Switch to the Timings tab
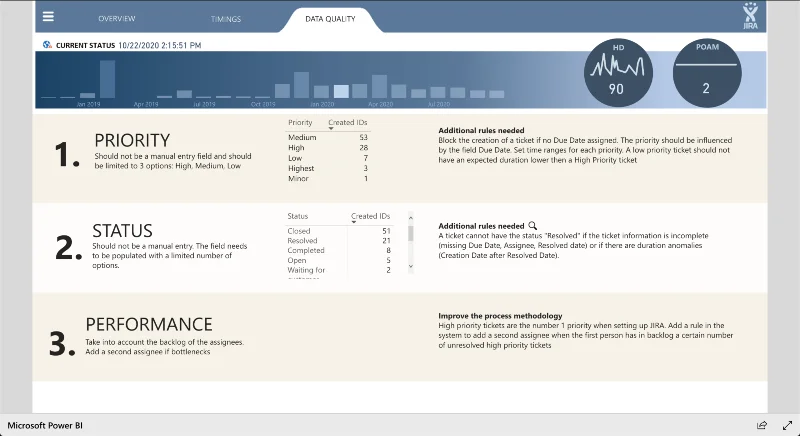800x436 pixels. pos(226,19)
